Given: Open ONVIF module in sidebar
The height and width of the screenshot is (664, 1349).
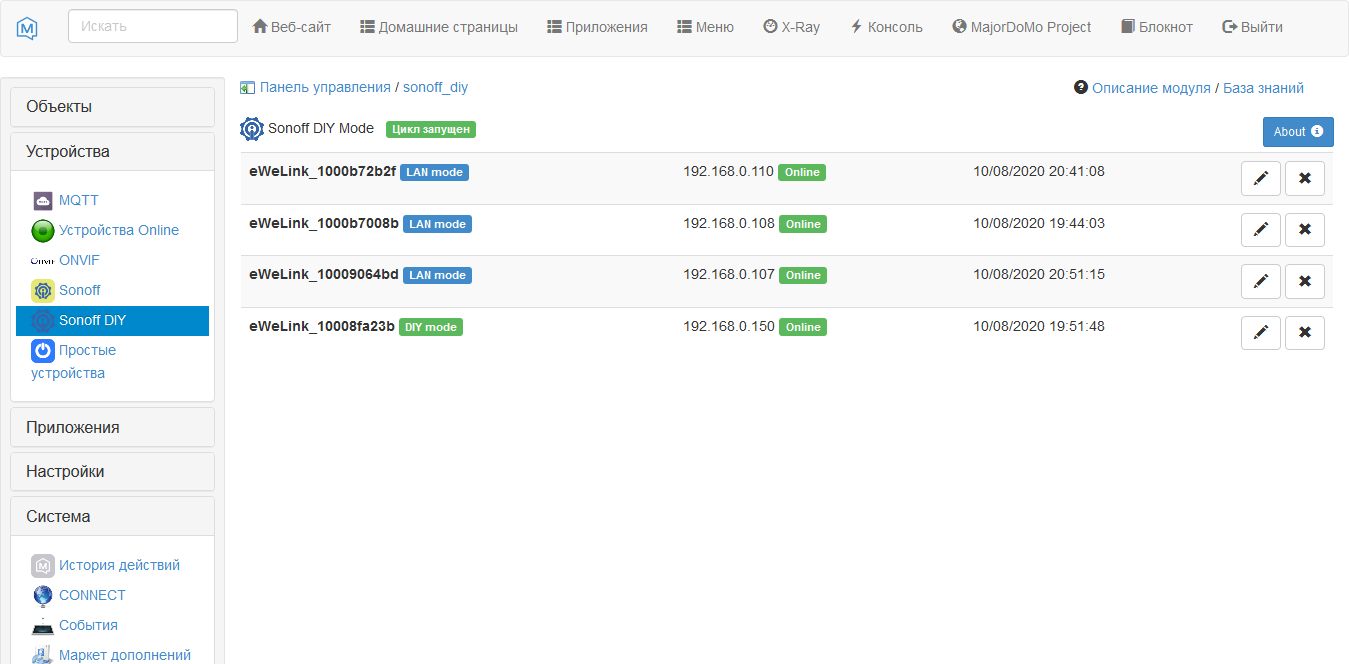Looking at the screenshot, I should point(79,260).
